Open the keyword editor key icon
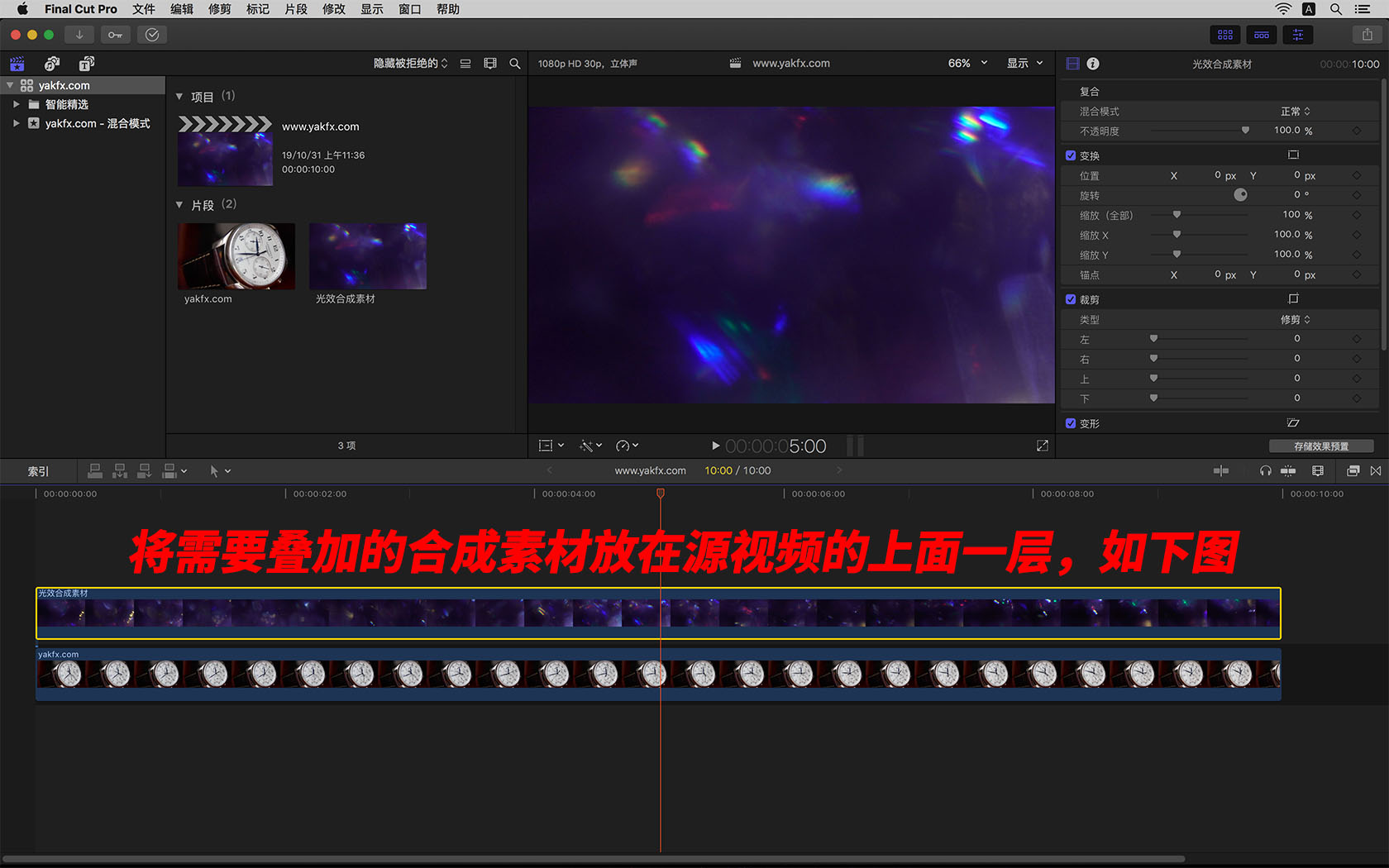This screenshot has width=1389, height=868. 115,35
